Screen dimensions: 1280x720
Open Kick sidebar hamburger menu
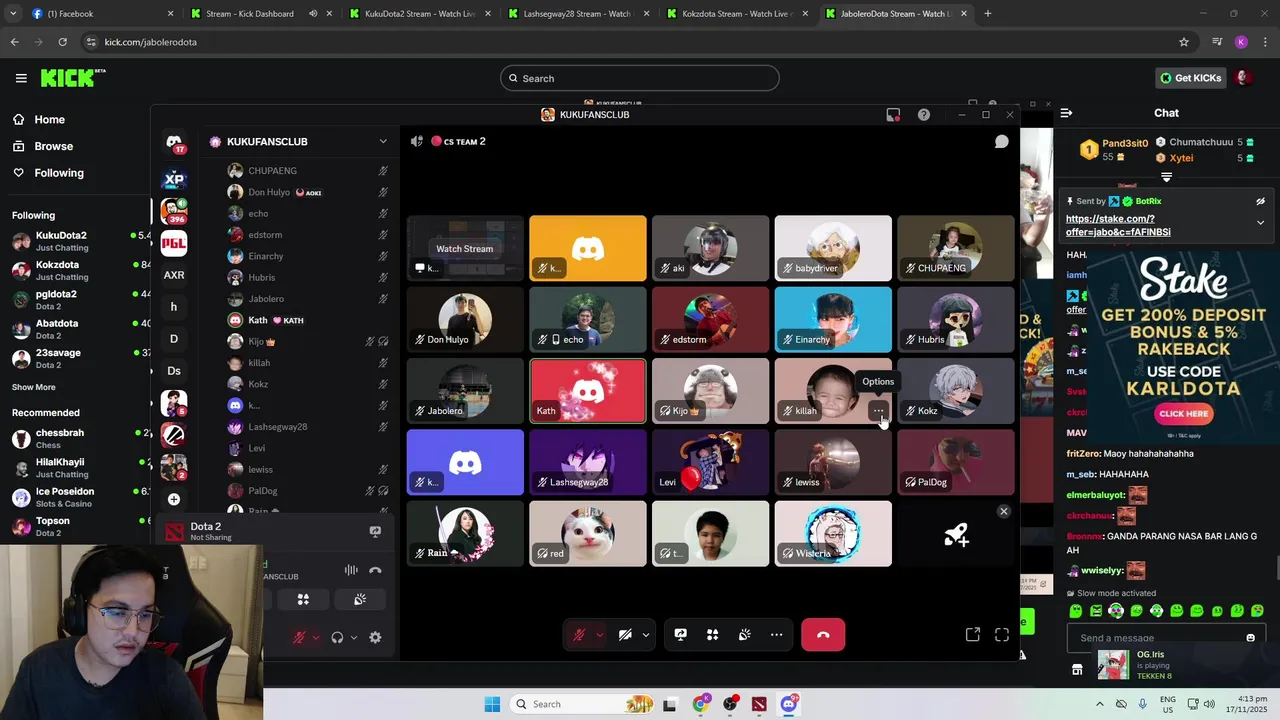pyautogui.click(x=21, y=78)
